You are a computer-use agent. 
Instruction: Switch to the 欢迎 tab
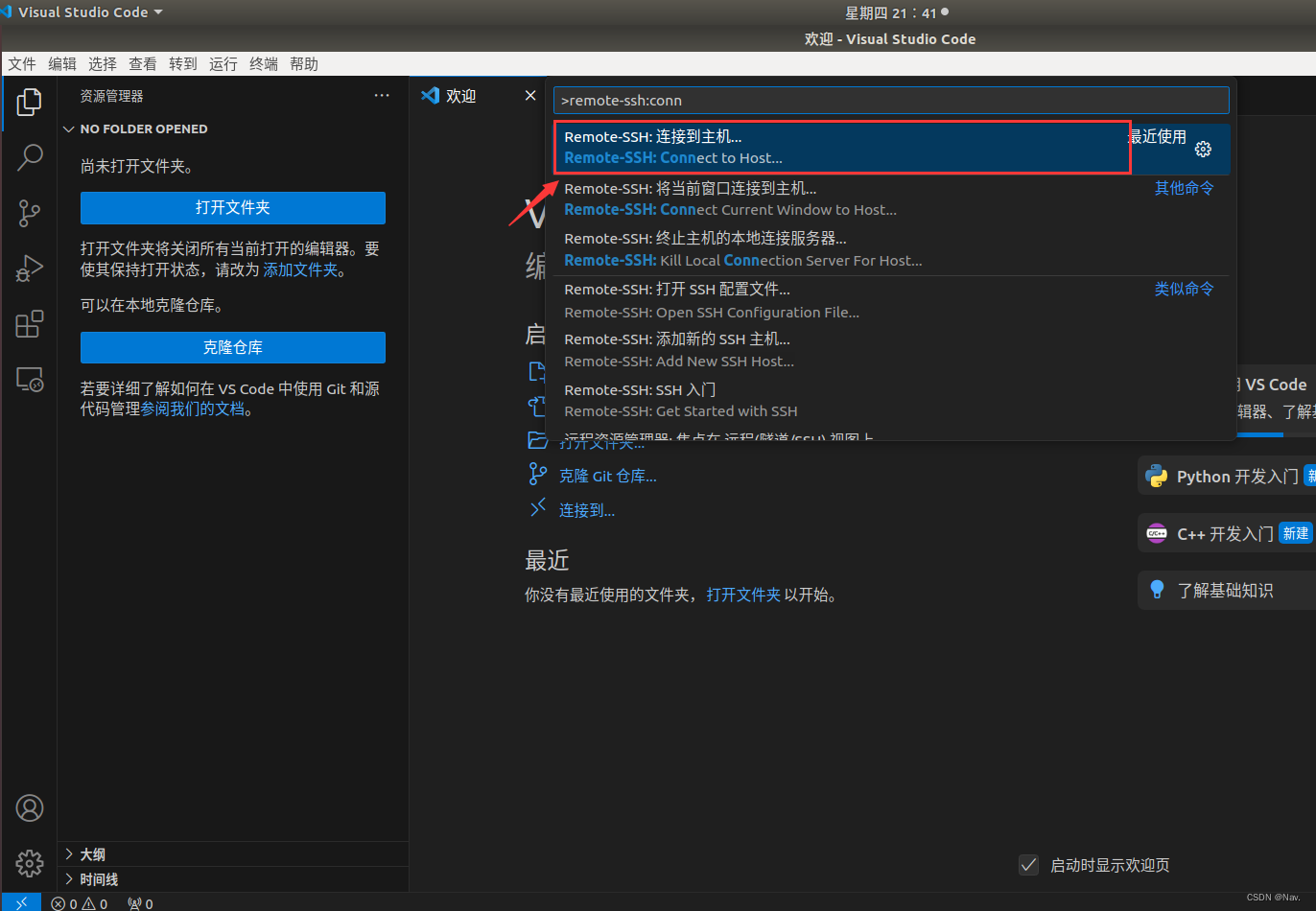[x=478, y=96]
